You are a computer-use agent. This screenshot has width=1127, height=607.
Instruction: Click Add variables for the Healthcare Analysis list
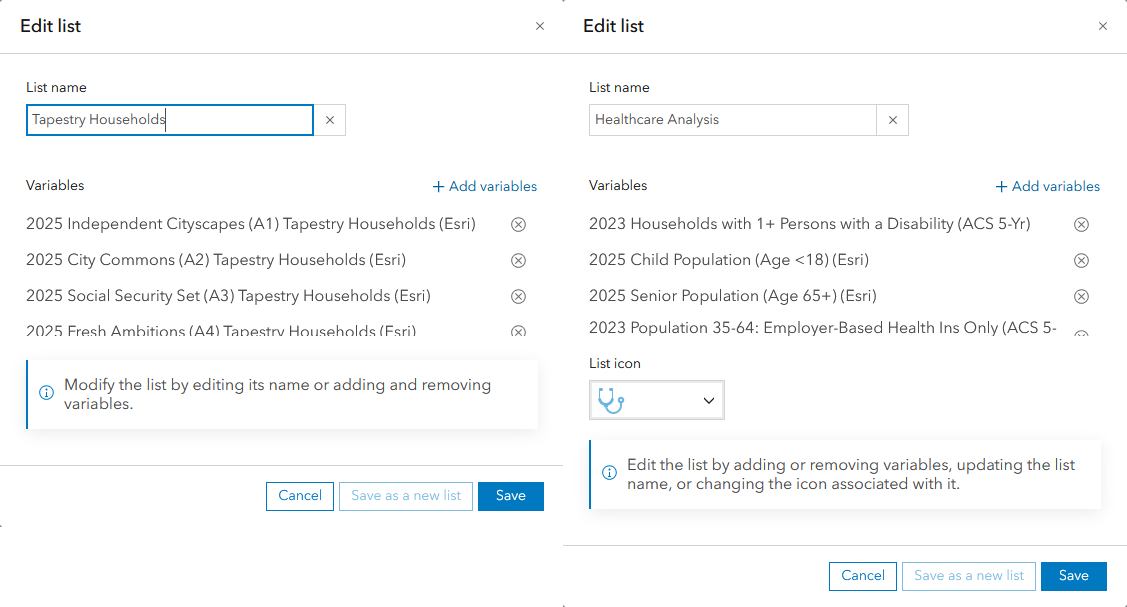[x=1048, y=186]
